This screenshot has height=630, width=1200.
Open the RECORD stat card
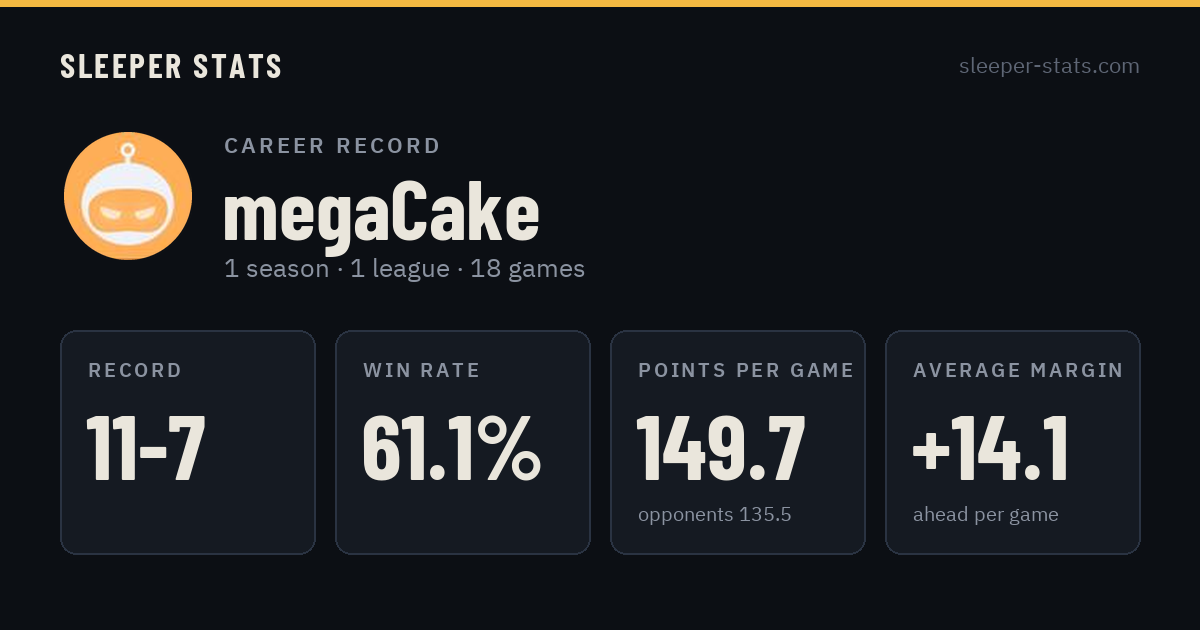tap(188, 442)
